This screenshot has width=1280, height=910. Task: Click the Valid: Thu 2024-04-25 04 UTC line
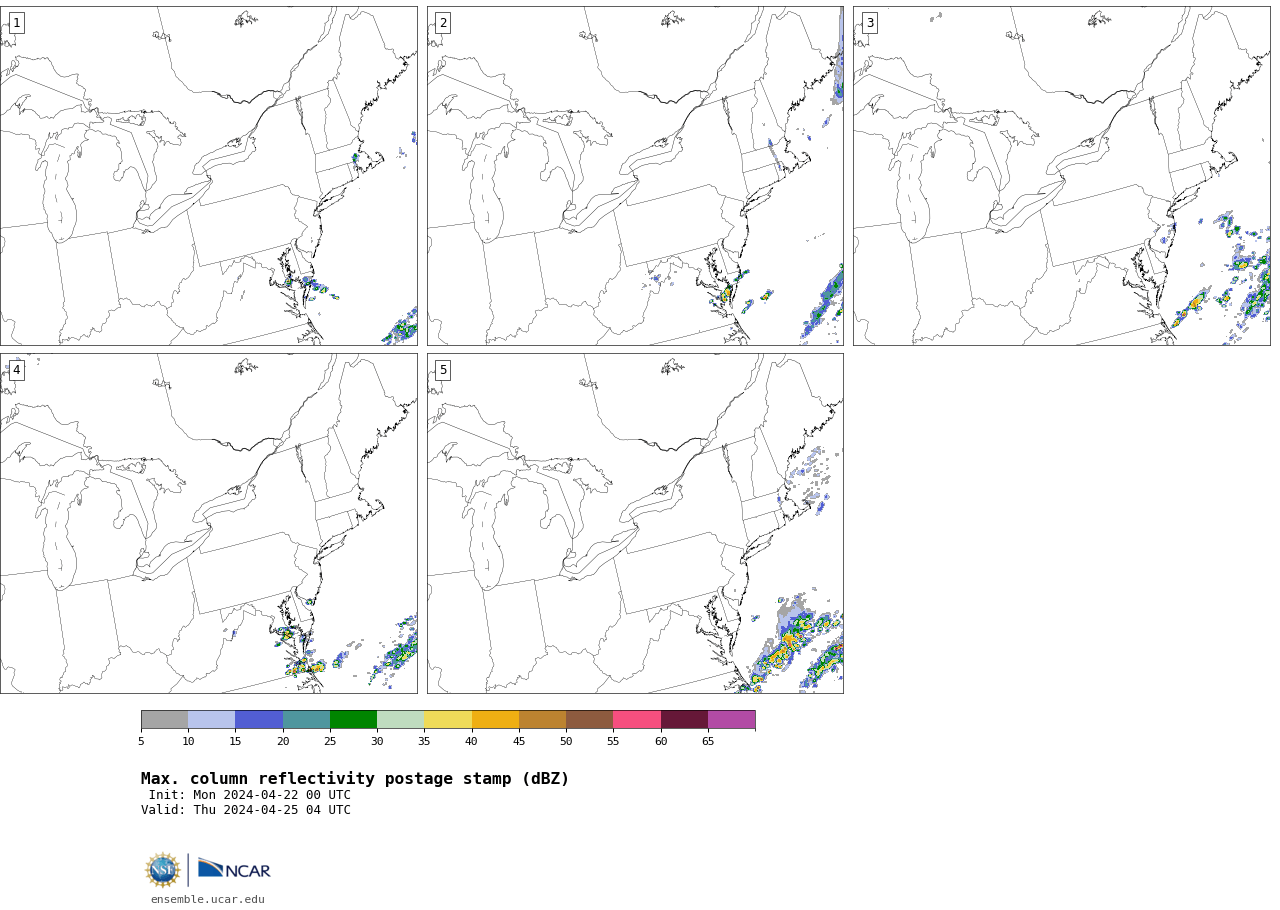pyautogui.click(x=246, y=810)
